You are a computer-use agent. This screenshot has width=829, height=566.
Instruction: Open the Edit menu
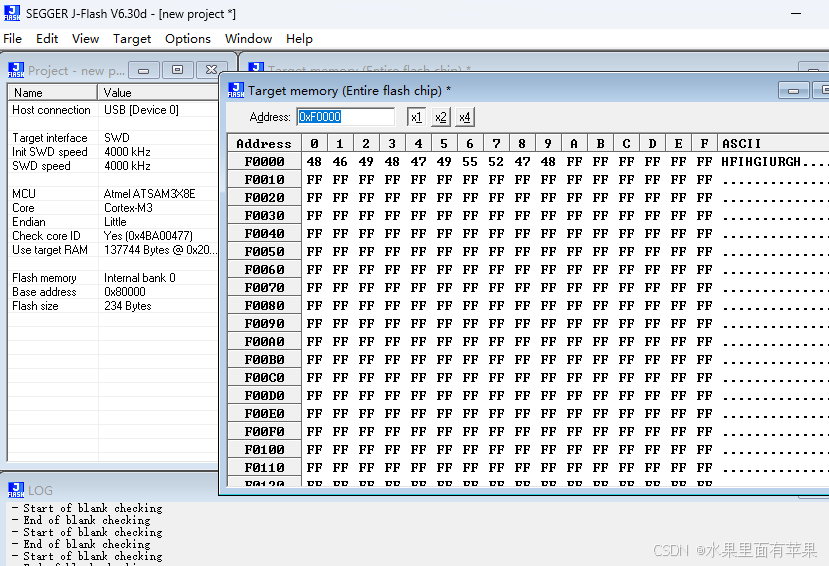(47, 39)
